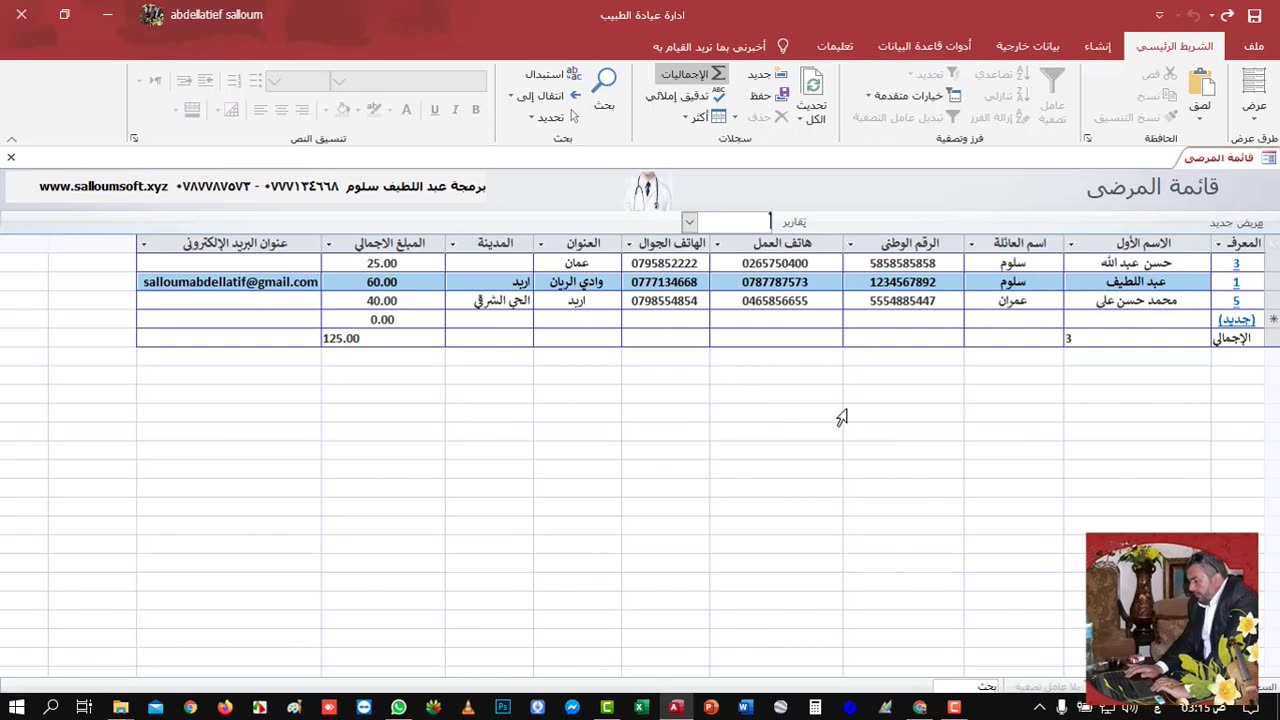Click the Ascending sort (تصاعدي) icon
The image size is (1280, 720).
coord(1023,74)
